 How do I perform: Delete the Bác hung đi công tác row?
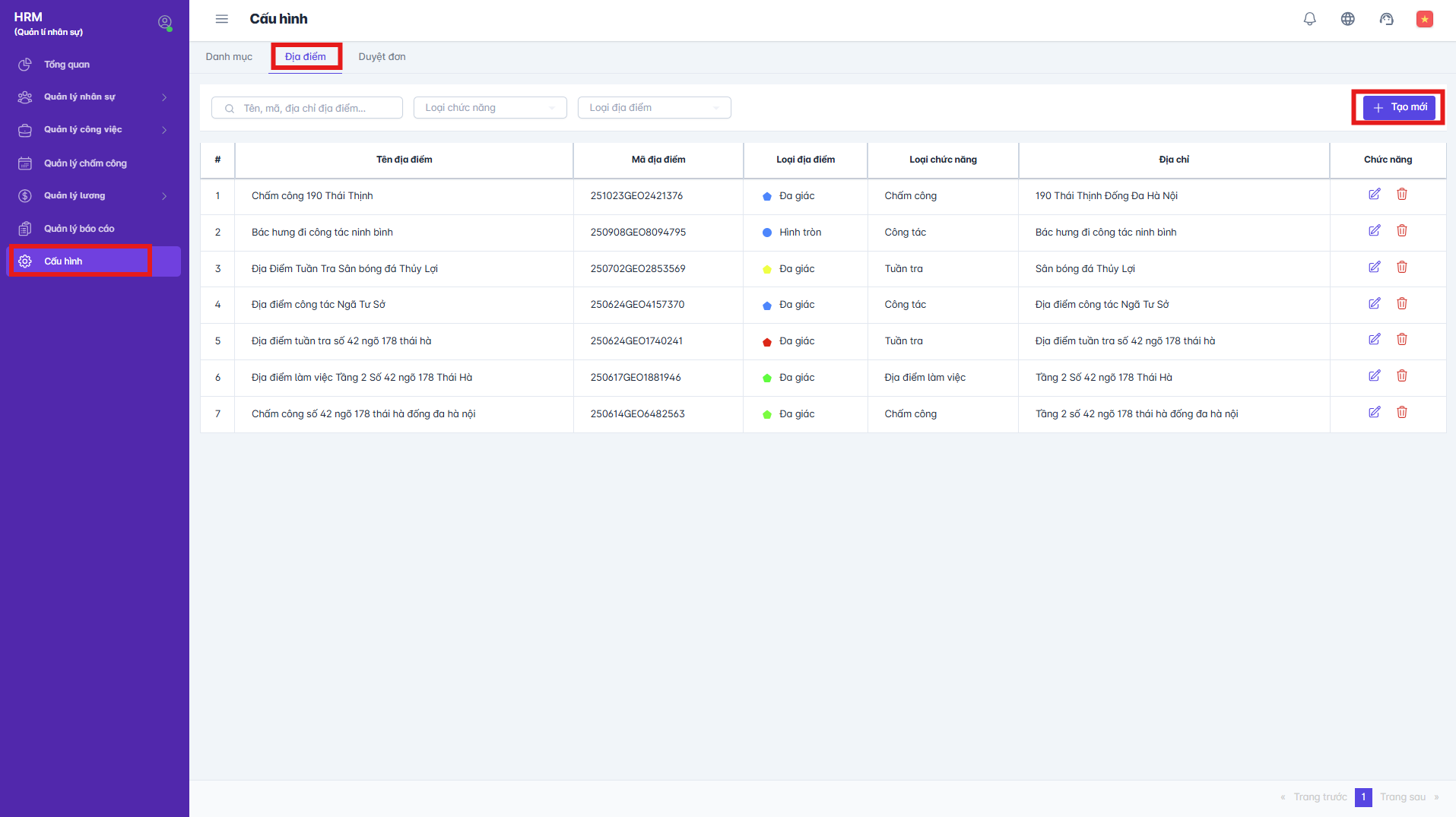pos(1401,231)
